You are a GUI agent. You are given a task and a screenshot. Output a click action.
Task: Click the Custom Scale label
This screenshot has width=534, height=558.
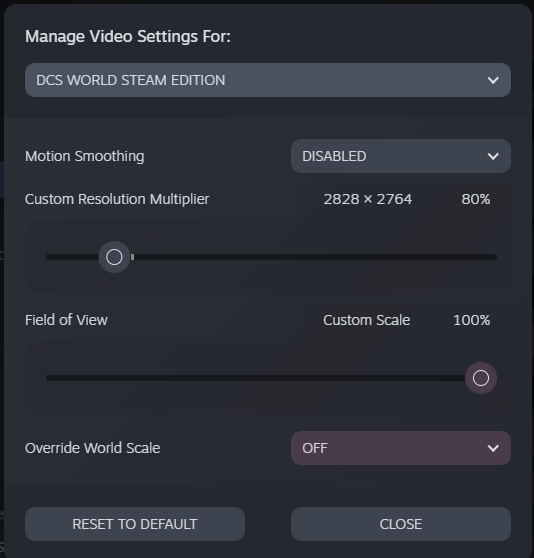pos(366,320)
